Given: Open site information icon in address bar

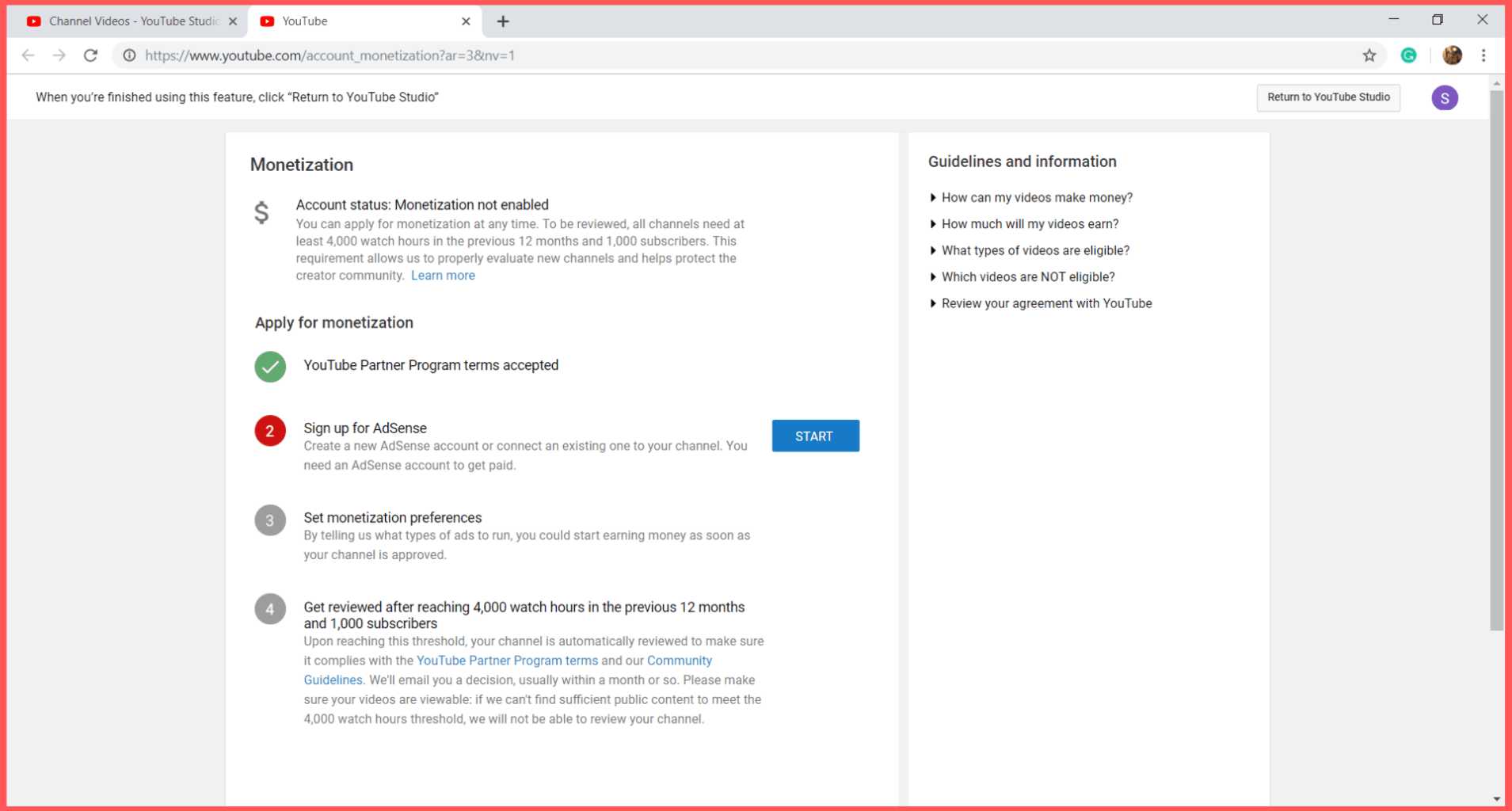Looking at the screenshot, I should tap(129, 55).
